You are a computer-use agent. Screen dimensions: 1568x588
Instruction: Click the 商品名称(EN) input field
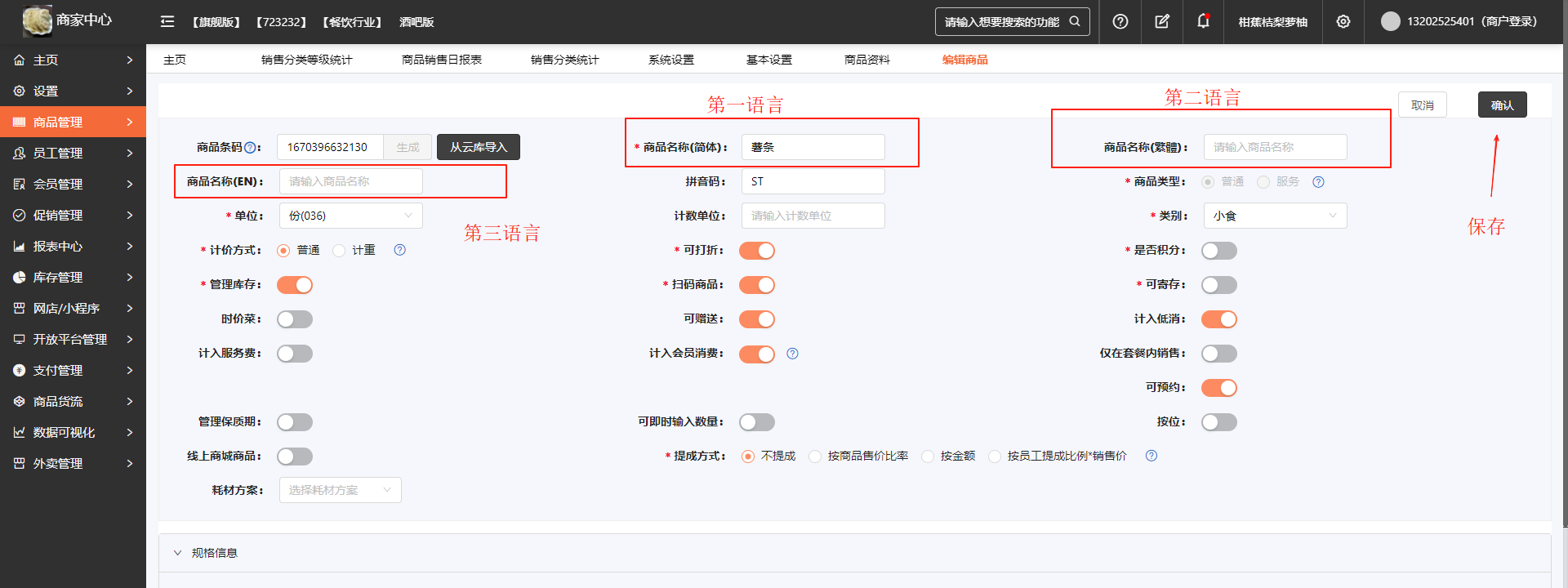tap(350, 181)
